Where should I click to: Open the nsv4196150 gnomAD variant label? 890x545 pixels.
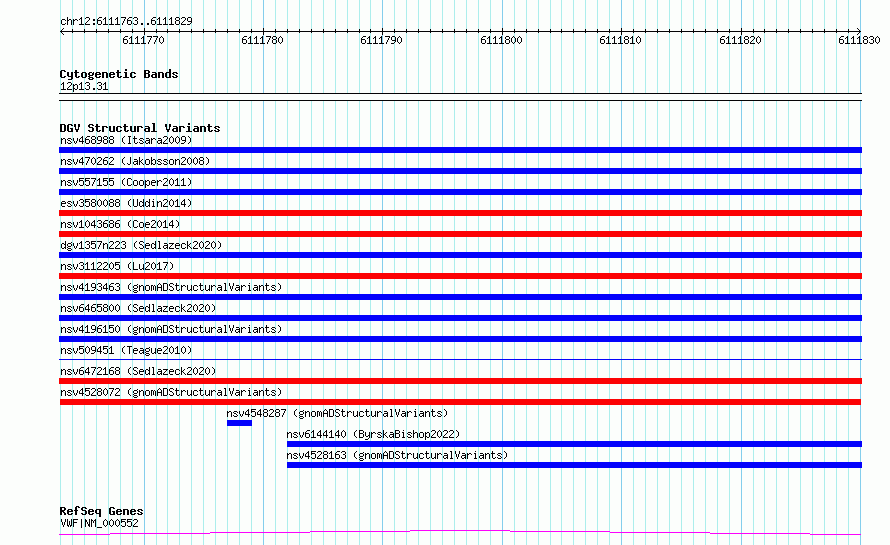pyautogui.click(x=171, y=329)
